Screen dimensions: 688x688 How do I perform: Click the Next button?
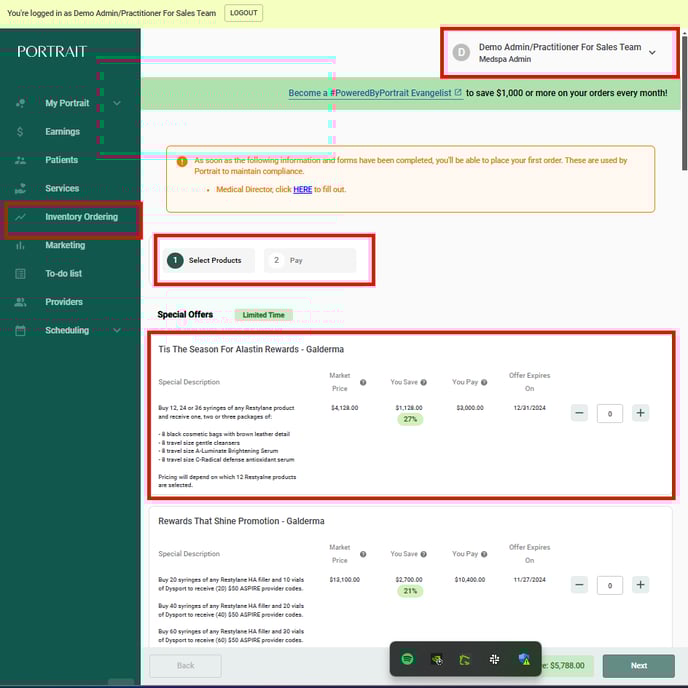[x=638, y=666]
